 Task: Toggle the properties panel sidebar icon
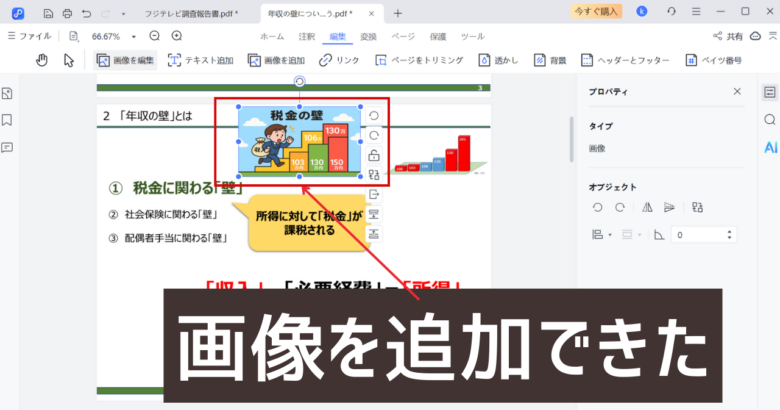pyautogui.click(x=770, y=92)
